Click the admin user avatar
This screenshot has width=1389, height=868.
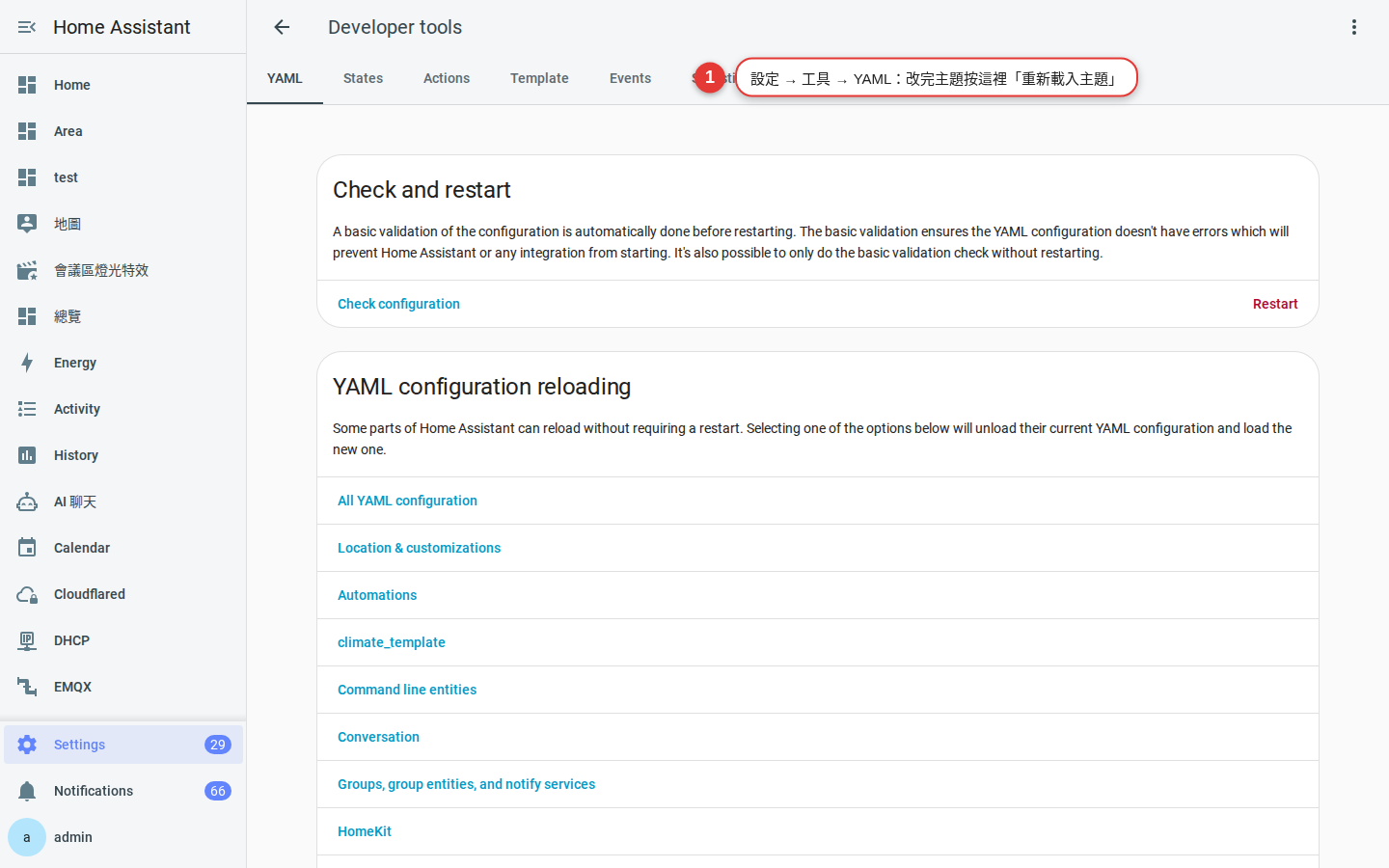pos(27,837)
